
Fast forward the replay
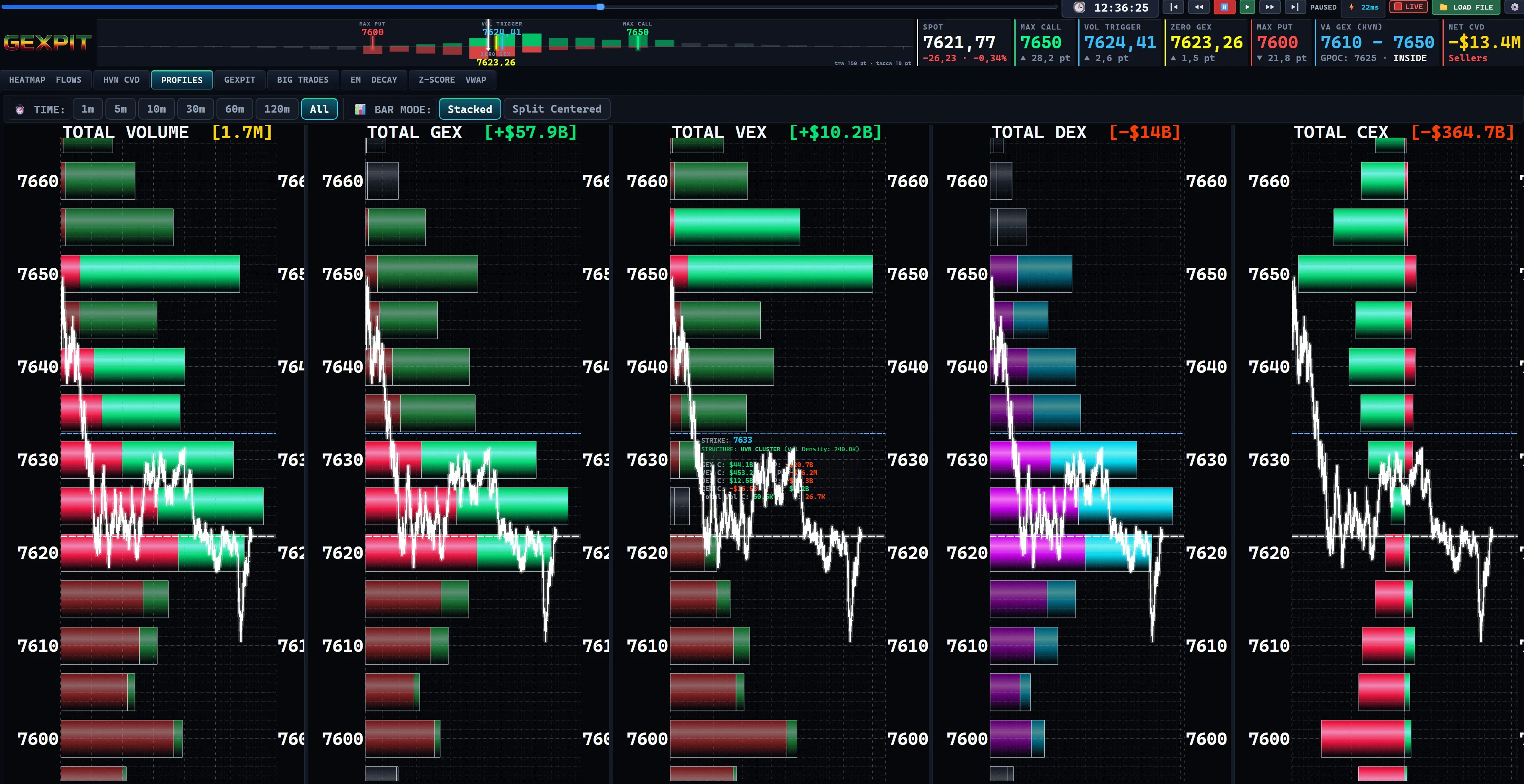point(1270,7)
